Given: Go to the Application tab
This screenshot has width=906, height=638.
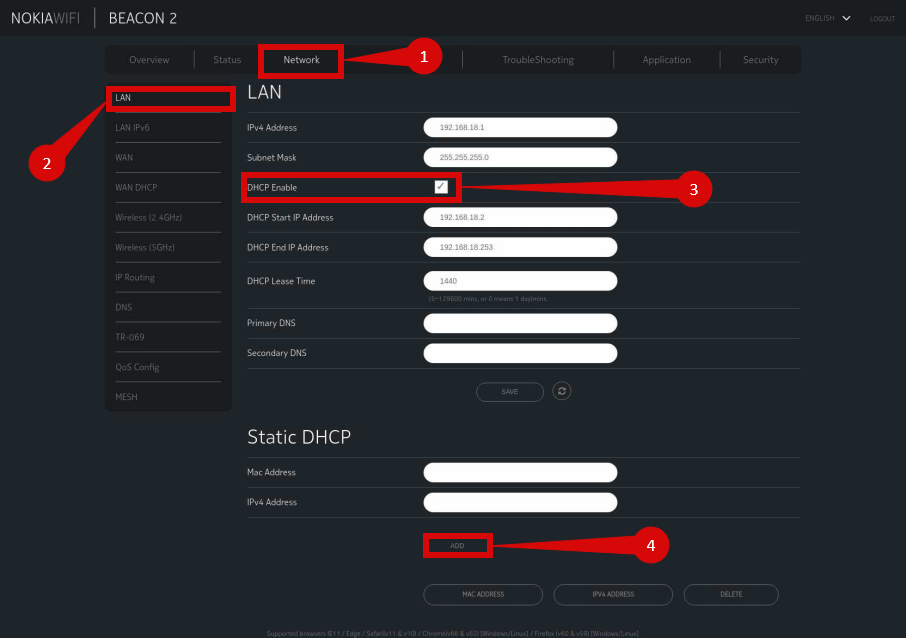Looking at the screenshot, I should [x=666, y=60].
